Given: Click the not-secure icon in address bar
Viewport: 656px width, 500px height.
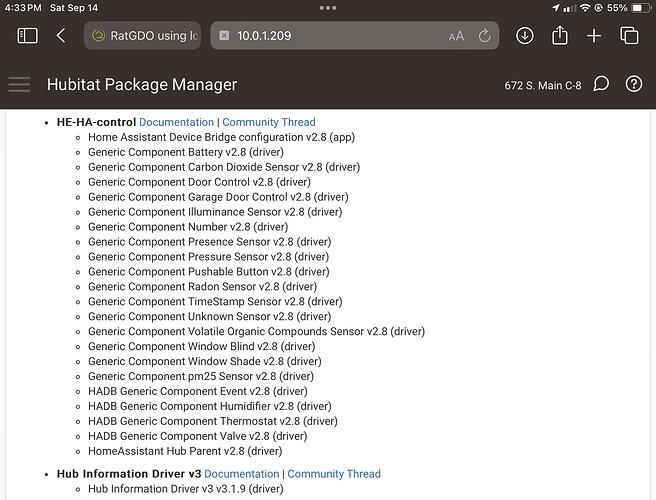Looking at the screenshot, I should coord(224,36).
